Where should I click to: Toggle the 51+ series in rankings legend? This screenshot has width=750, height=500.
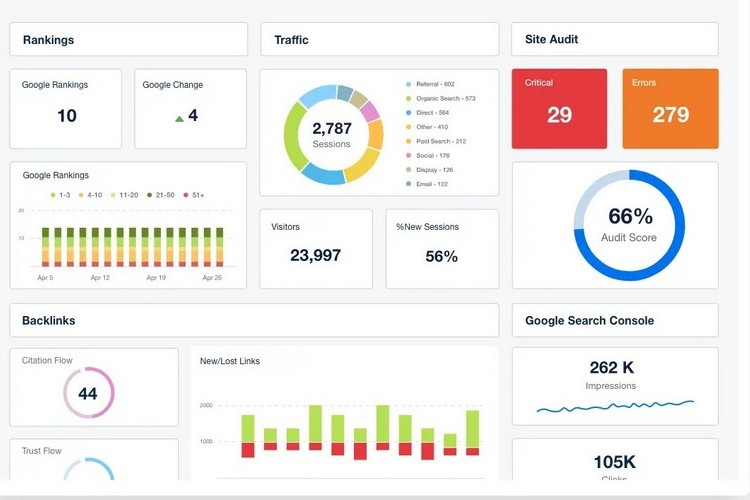pos(192,195)
